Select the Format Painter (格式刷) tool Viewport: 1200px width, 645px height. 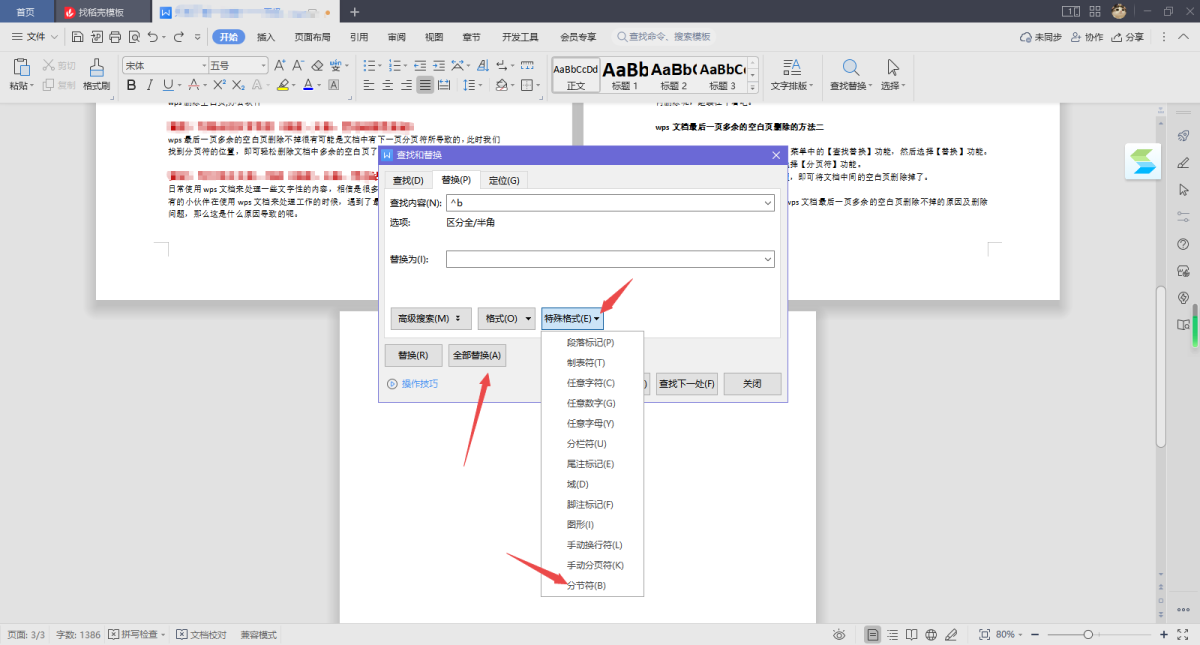(x=96, y=75)
